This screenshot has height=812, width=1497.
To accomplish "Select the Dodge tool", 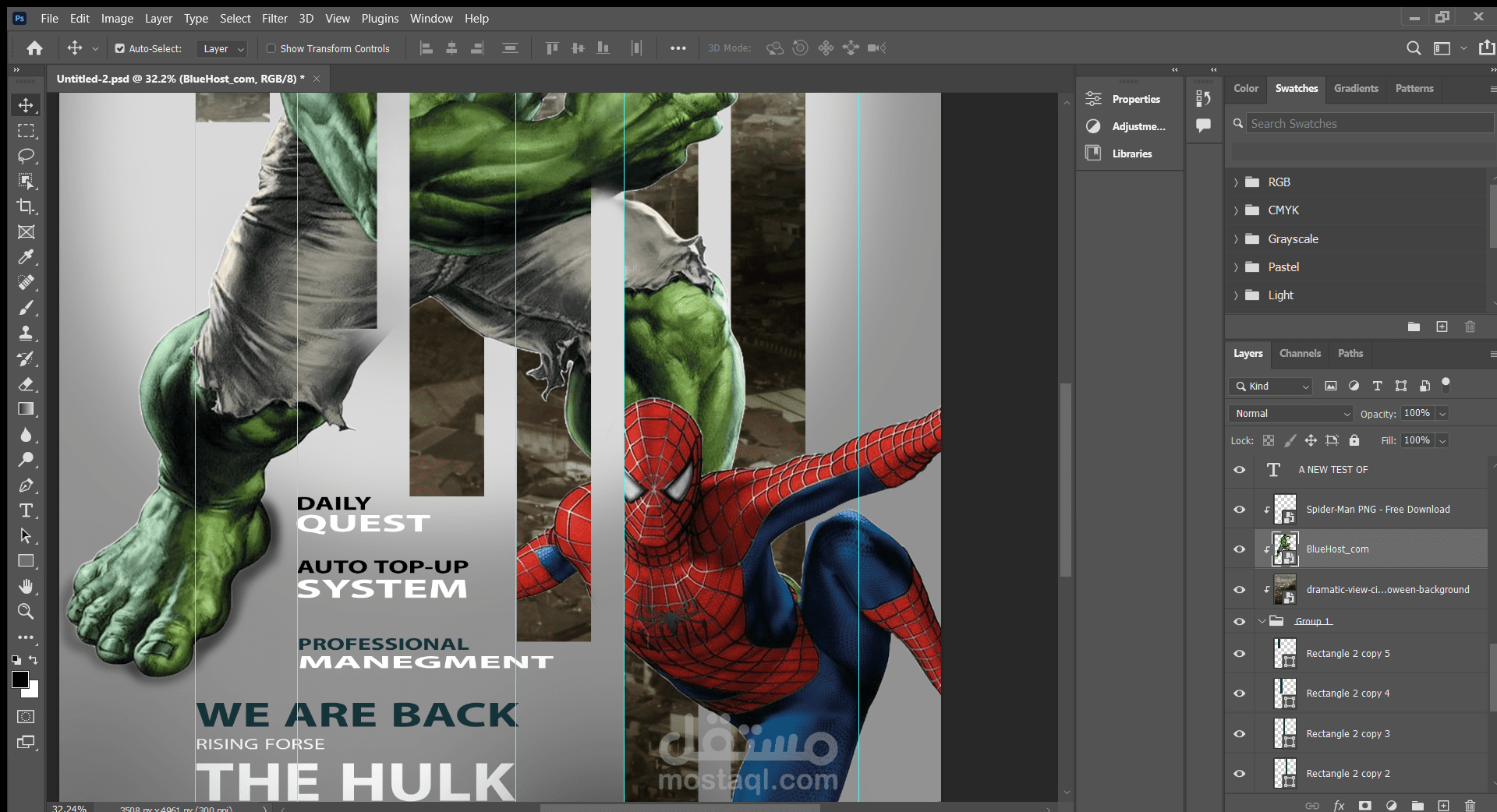I will (x=26, y=460).
